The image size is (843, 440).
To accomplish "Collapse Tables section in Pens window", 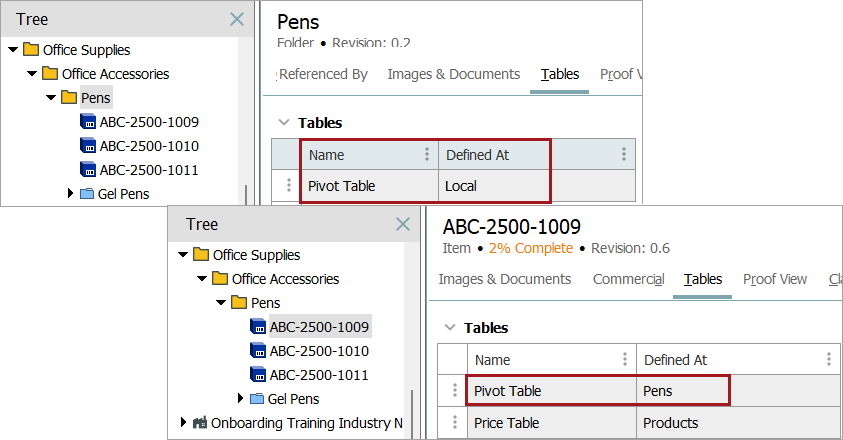I will click(284, 123).
